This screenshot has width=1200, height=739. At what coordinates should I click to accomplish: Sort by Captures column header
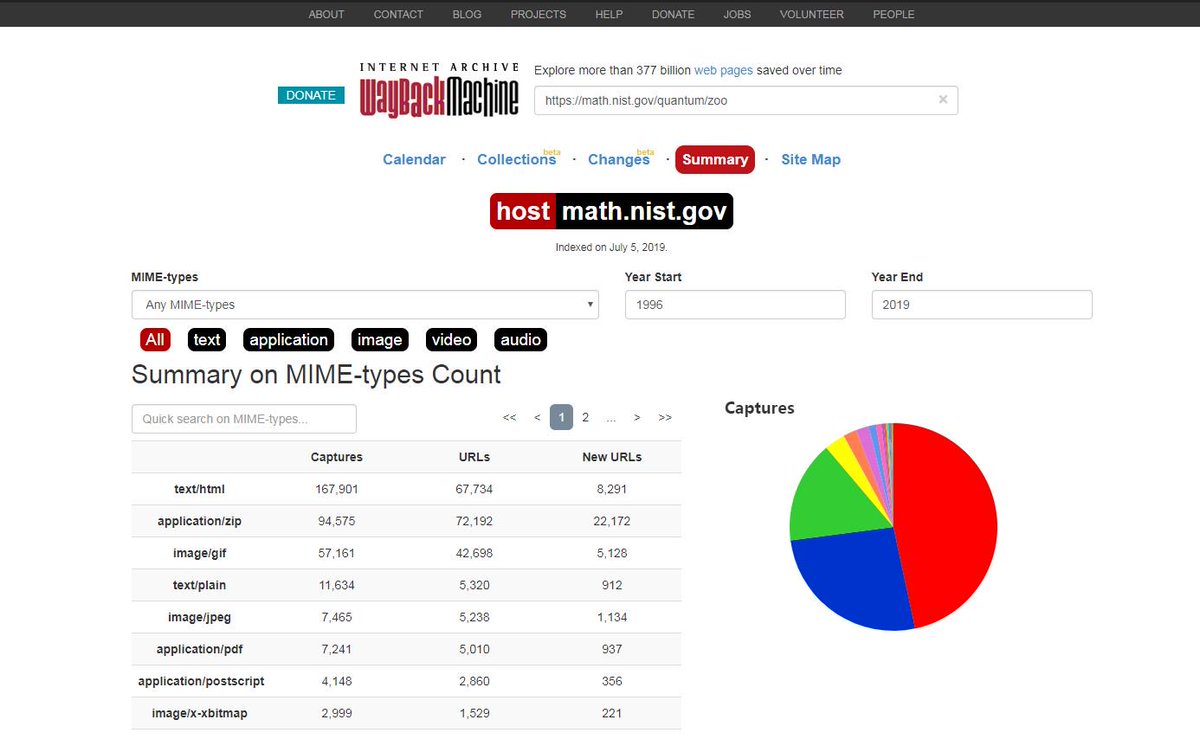point(337,457)
